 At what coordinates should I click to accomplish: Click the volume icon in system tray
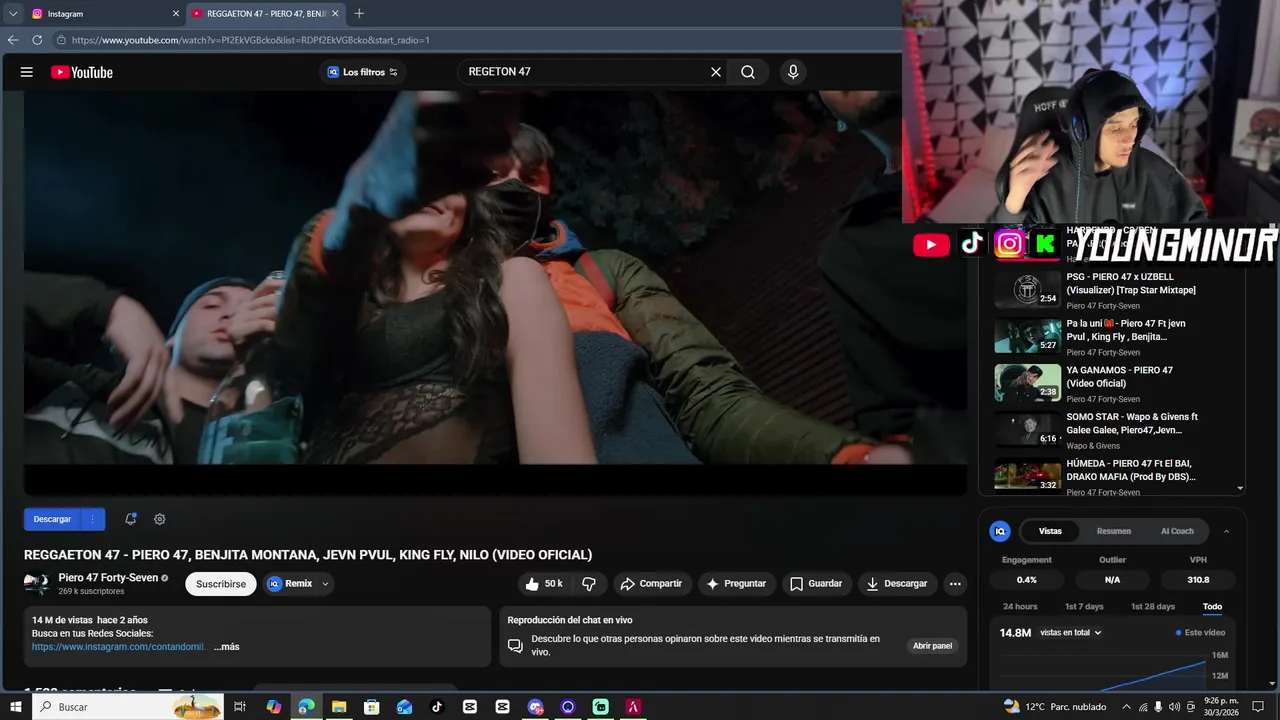tap(1174, 707)
